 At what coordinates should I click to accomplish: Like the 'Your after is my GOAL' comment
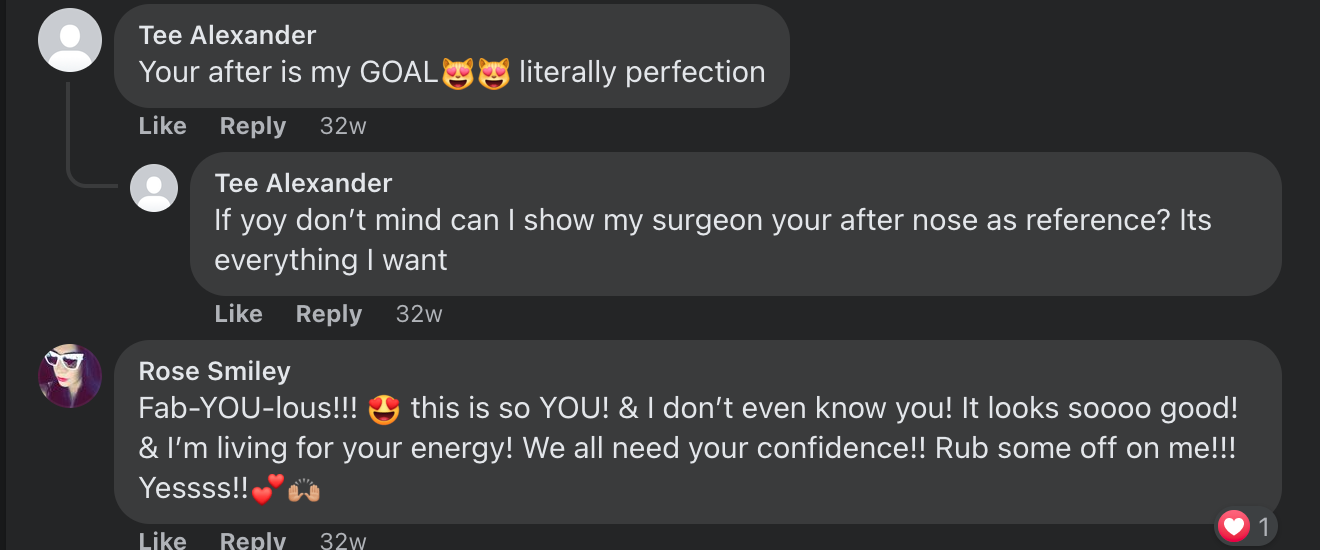pos(163,126)
